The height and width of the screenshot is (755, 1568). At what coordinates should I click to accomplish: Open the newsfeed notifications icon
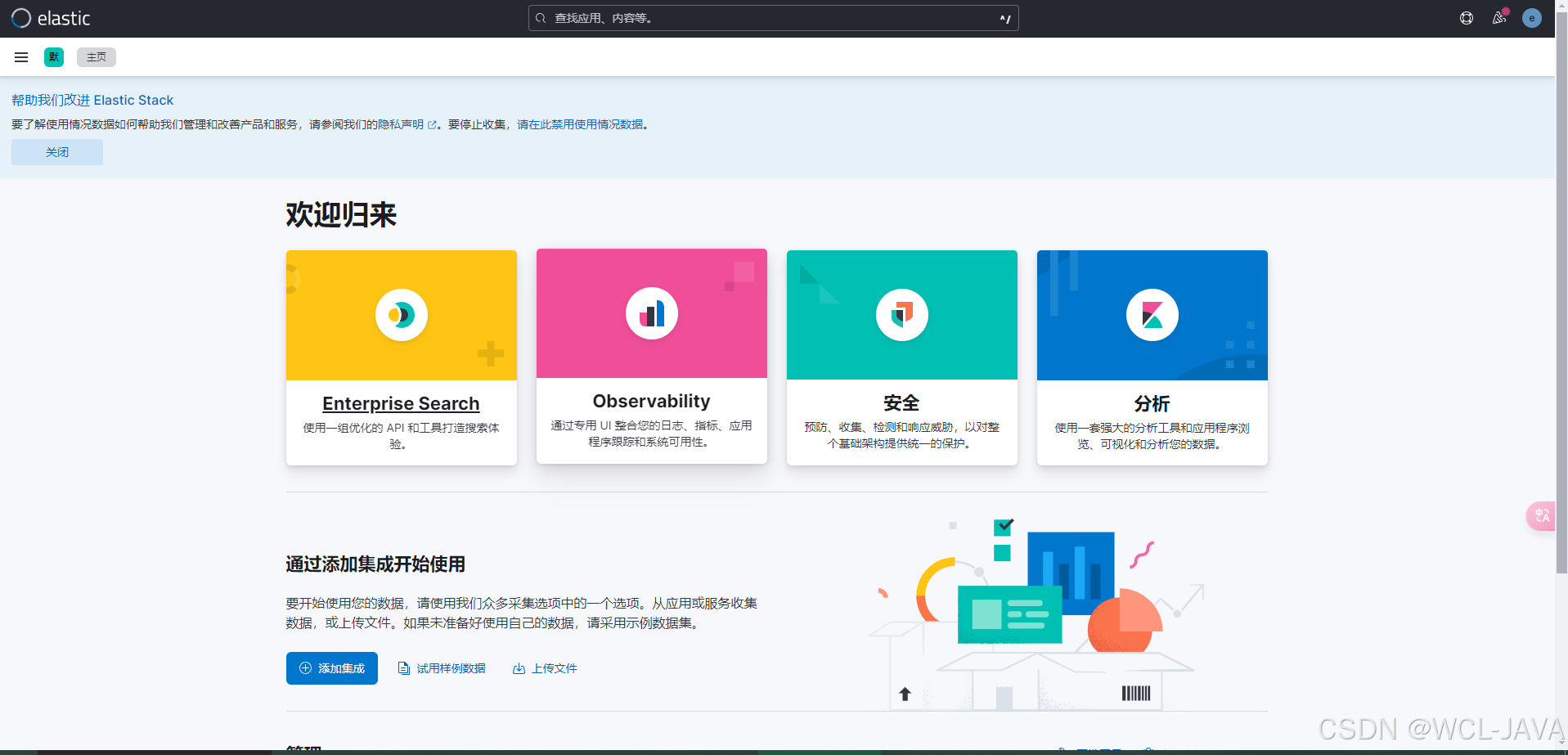[x=1499, y=18]
